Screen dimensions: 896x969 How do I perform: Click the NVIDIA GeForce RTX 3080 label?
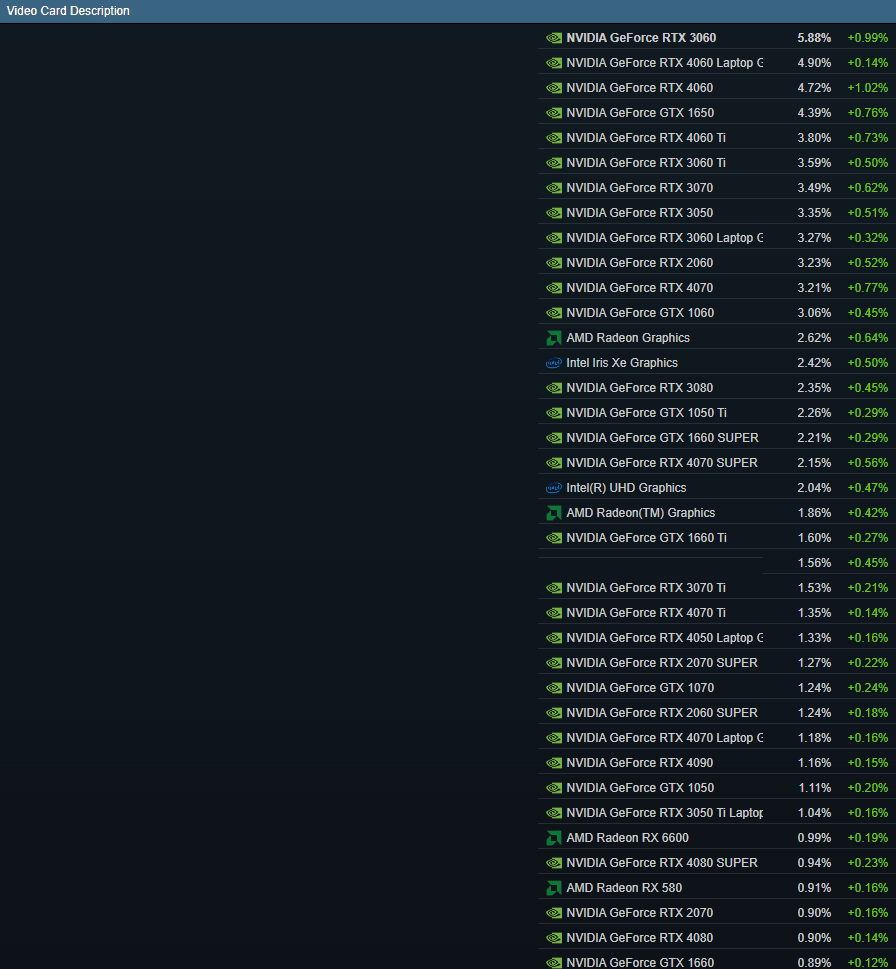point(639,388)
